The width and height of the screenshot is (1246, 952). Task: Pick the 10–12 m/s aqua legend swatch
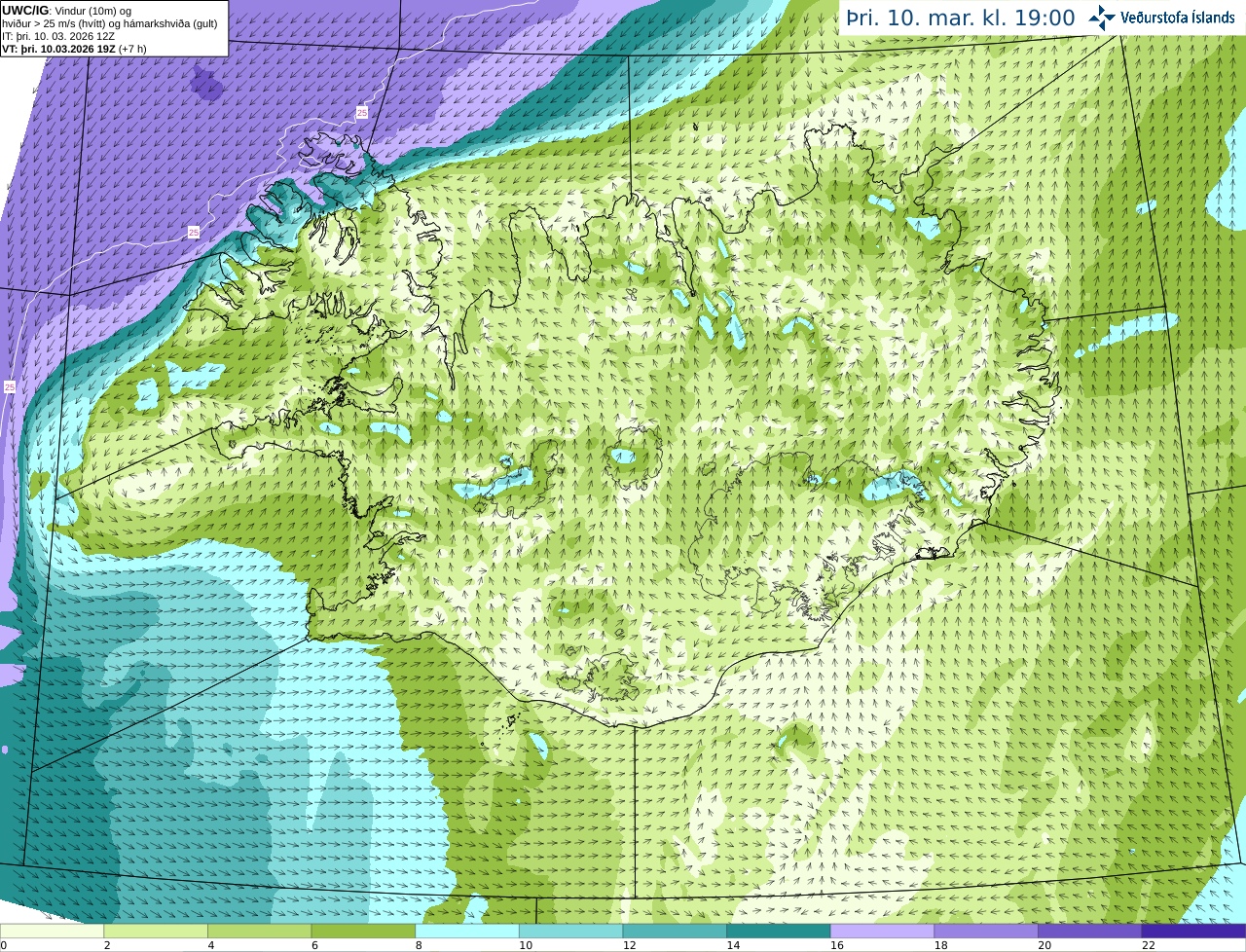570,931
